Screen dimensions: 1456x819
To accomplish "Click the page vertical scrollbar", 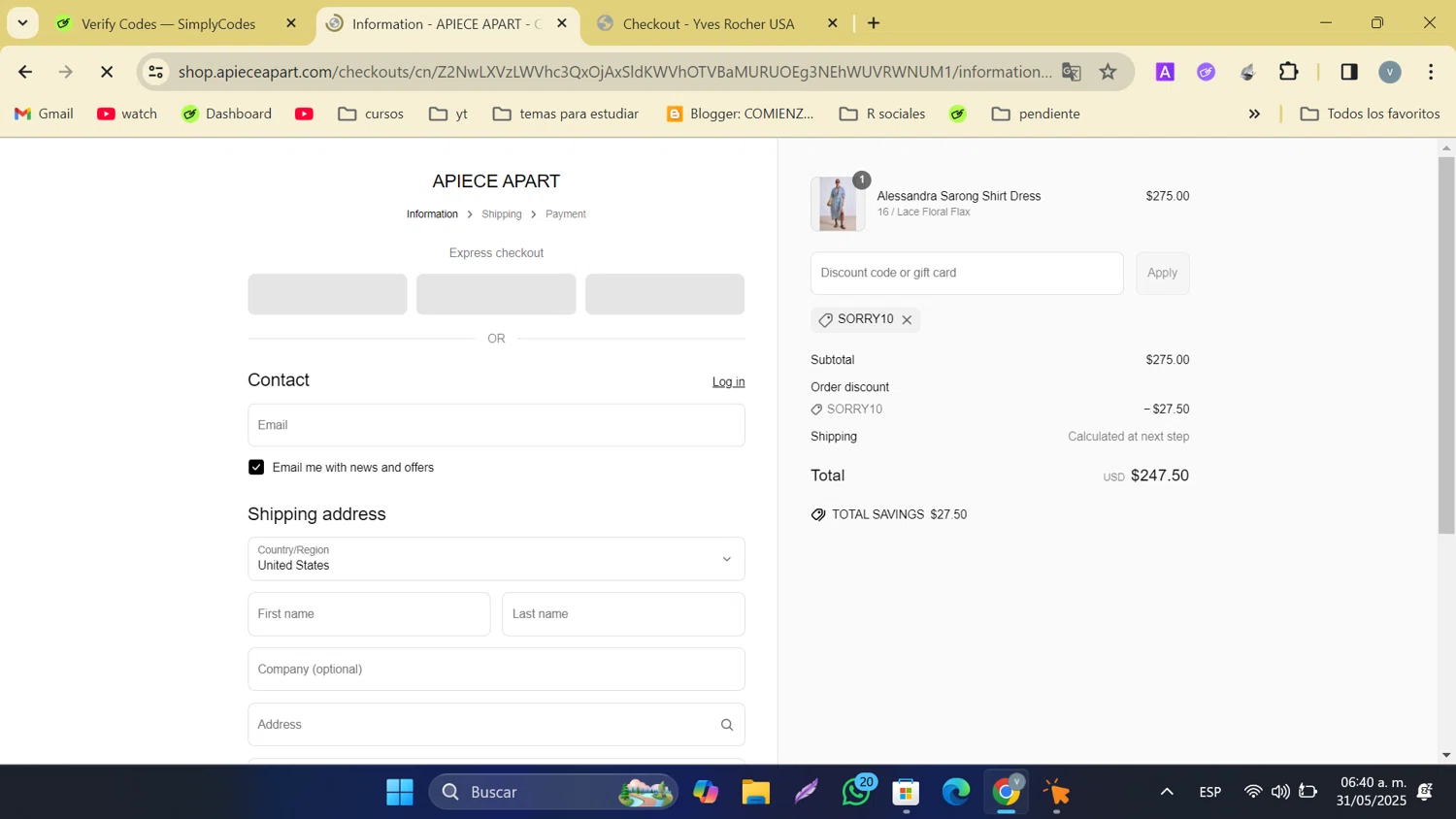I will tap(1446, 344).
